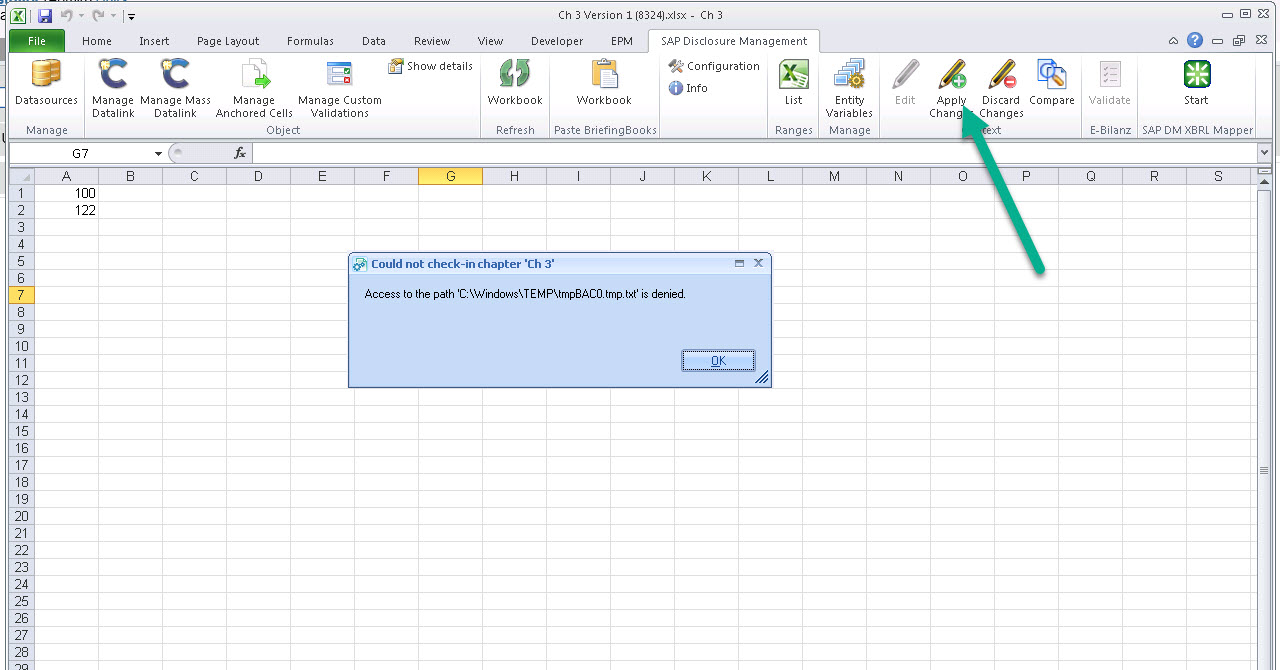Click the fx Insert Function icon

[x=240, y=153]
